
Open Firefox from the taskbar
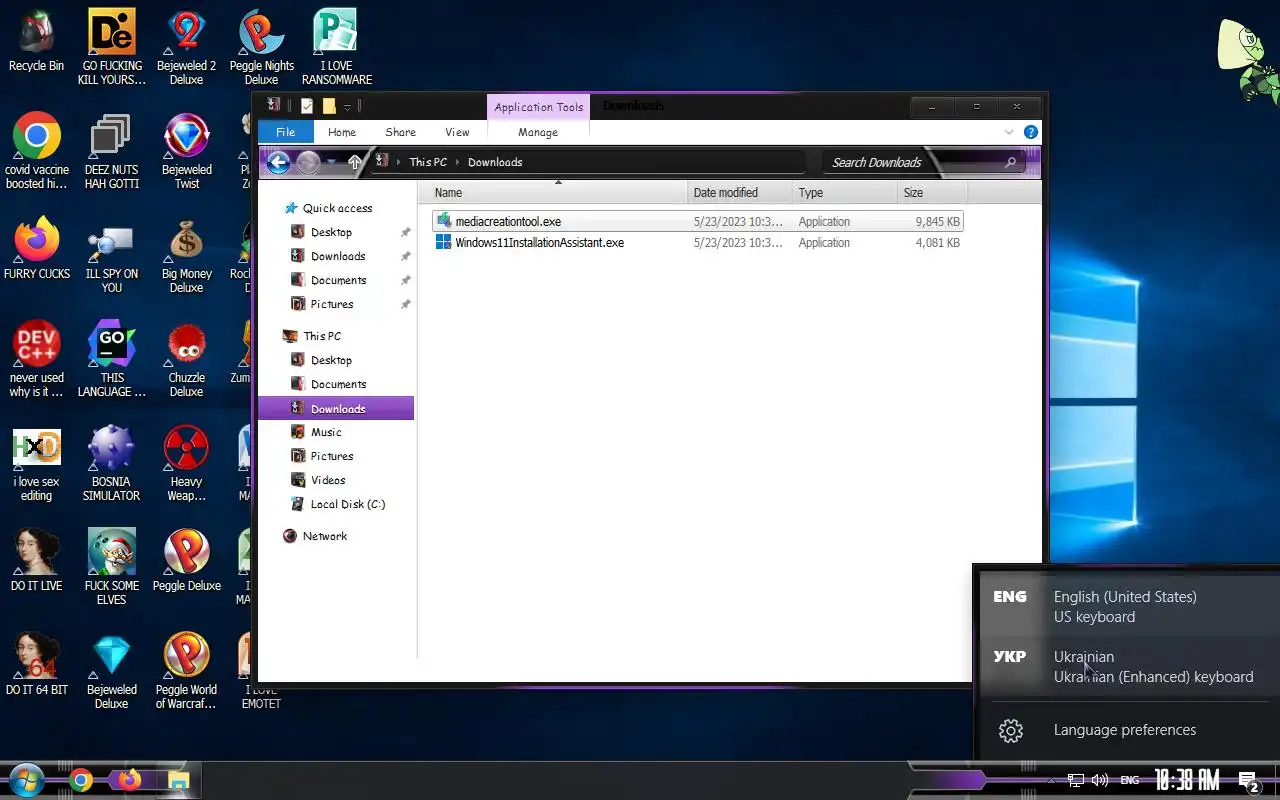point(130,780)
